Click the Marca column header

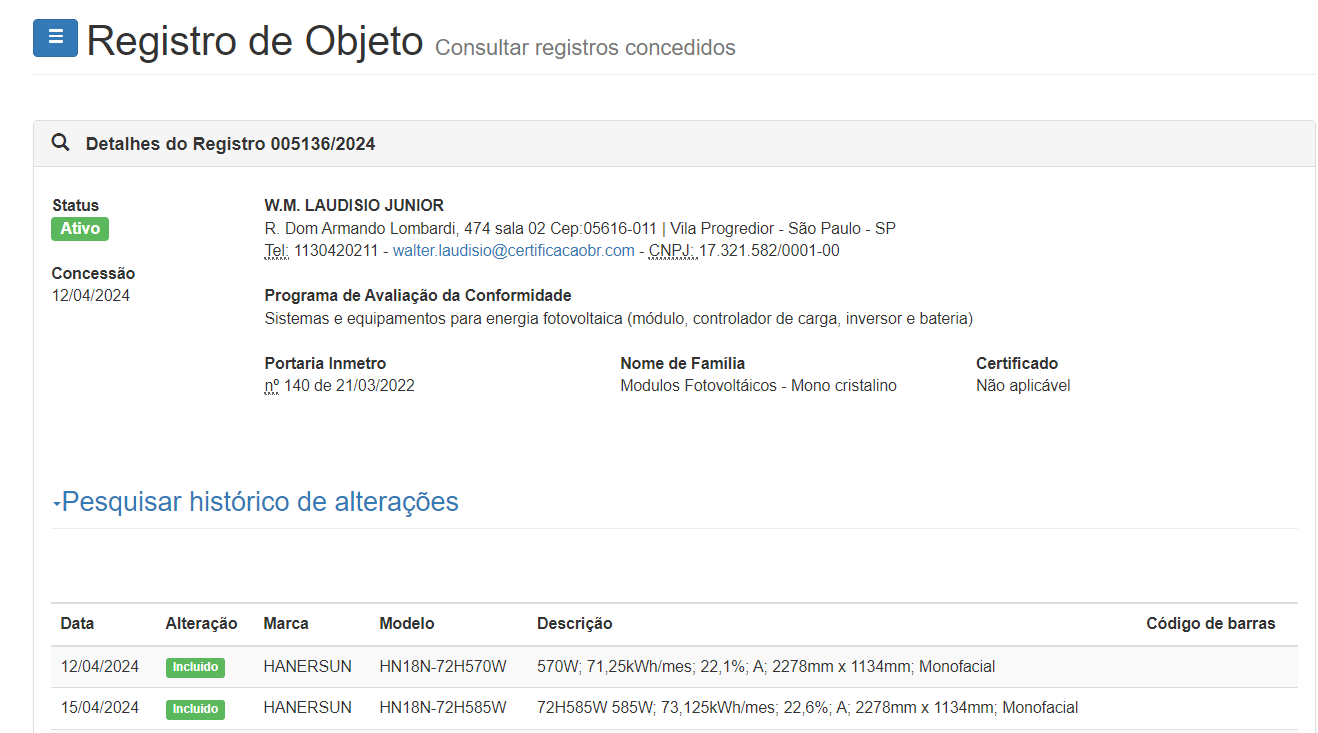286,623
